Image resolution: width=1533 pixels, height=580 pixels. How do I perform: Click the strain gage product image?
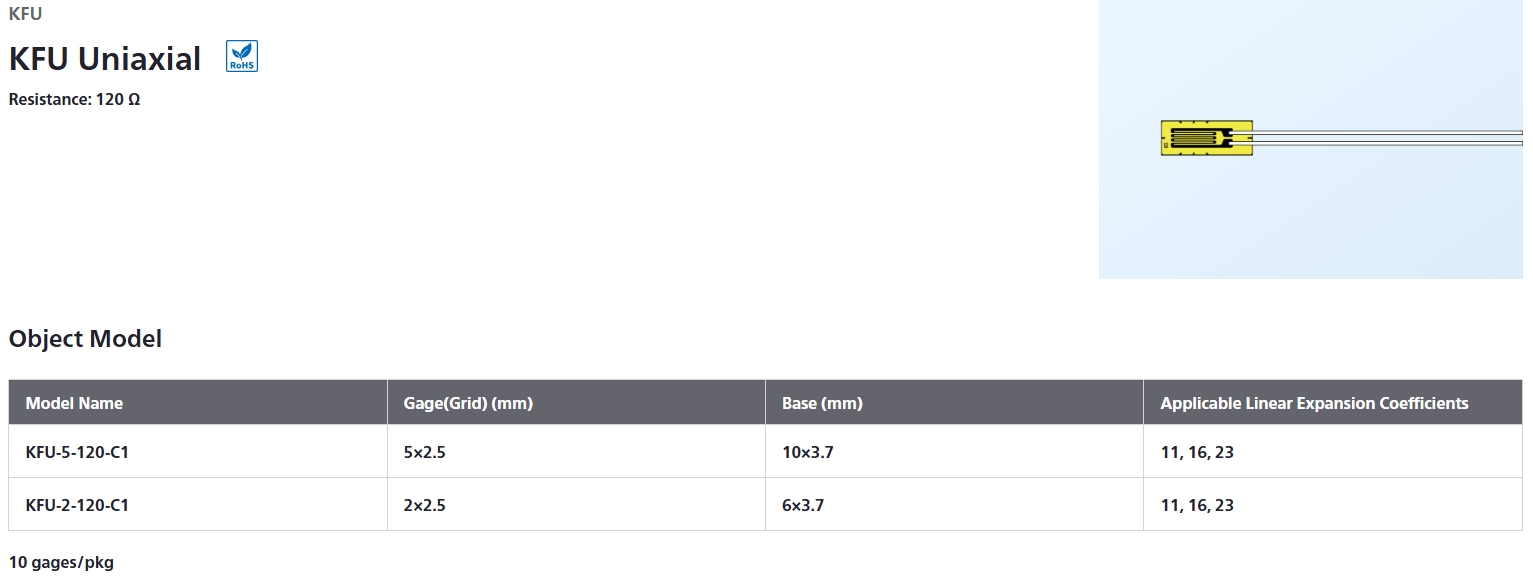[1311, 139]
